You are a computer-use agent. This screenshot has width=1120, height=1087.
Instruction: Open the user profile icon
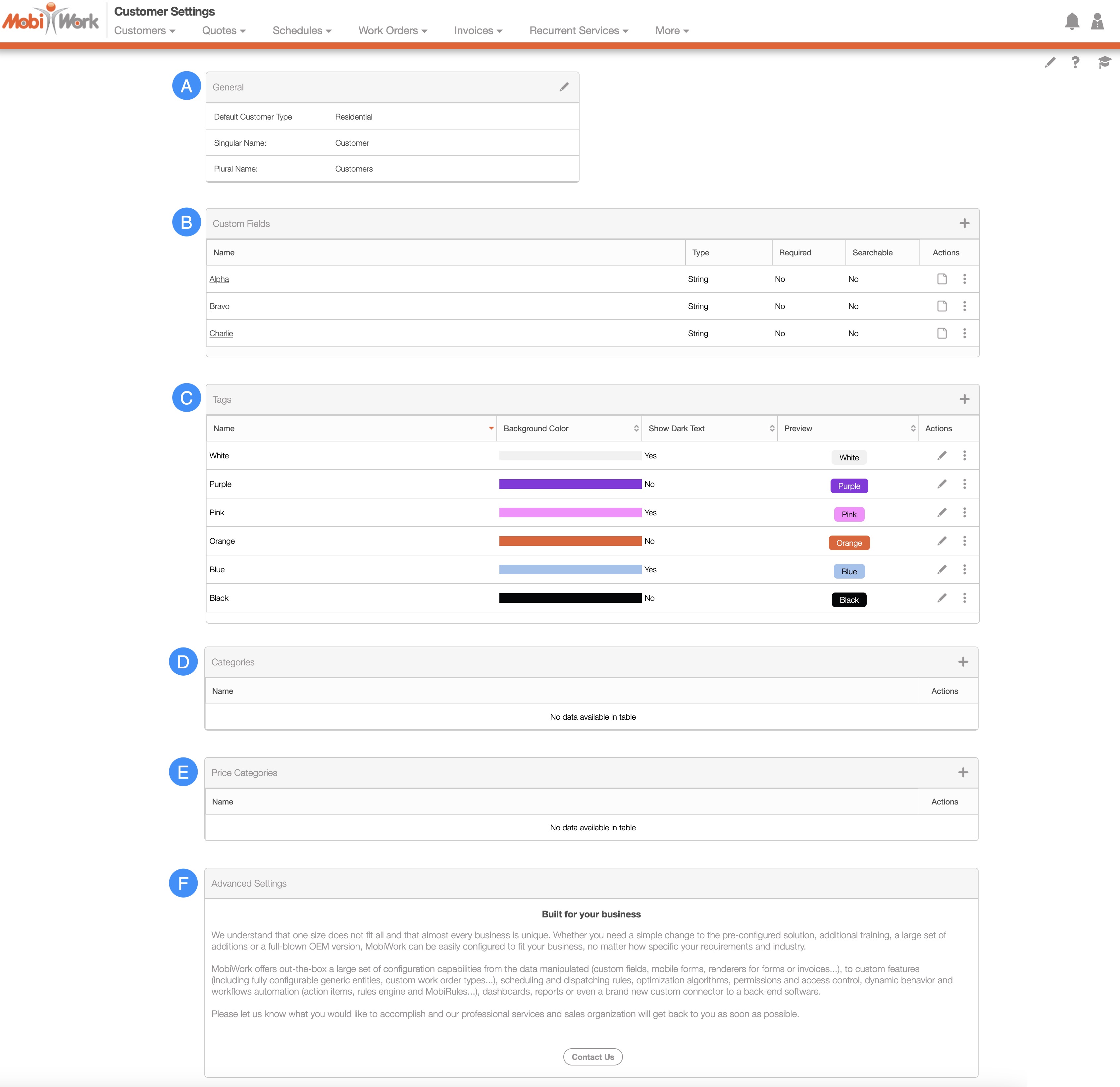pos(1096,22)
